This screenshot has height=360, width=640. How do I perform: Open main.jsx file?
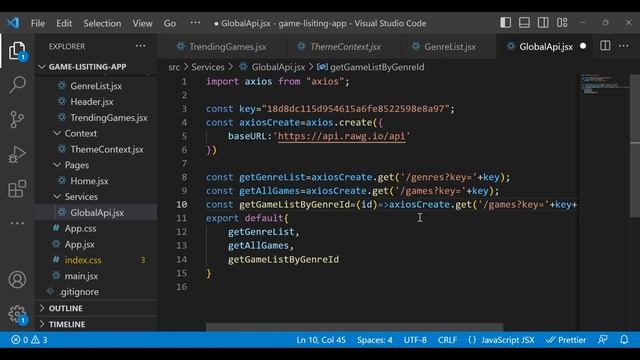coord(81,276)
